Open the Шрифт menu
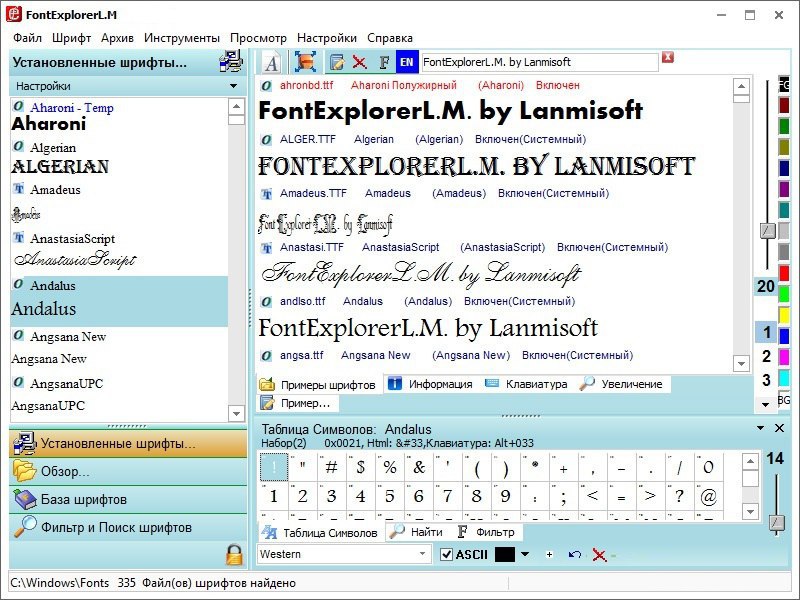800x600 pixels. (x=71, y=38)
